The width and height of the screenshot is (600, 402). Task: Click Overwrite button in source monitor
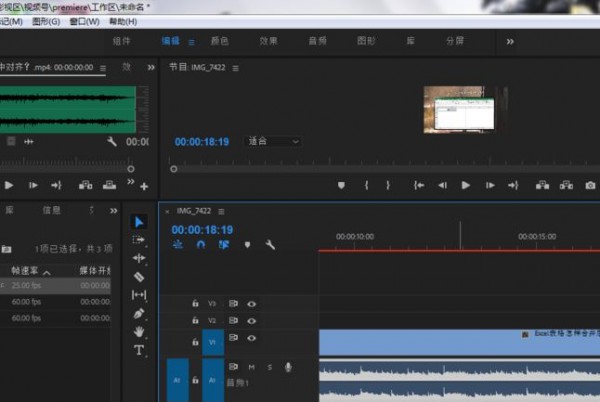[109, 186]
